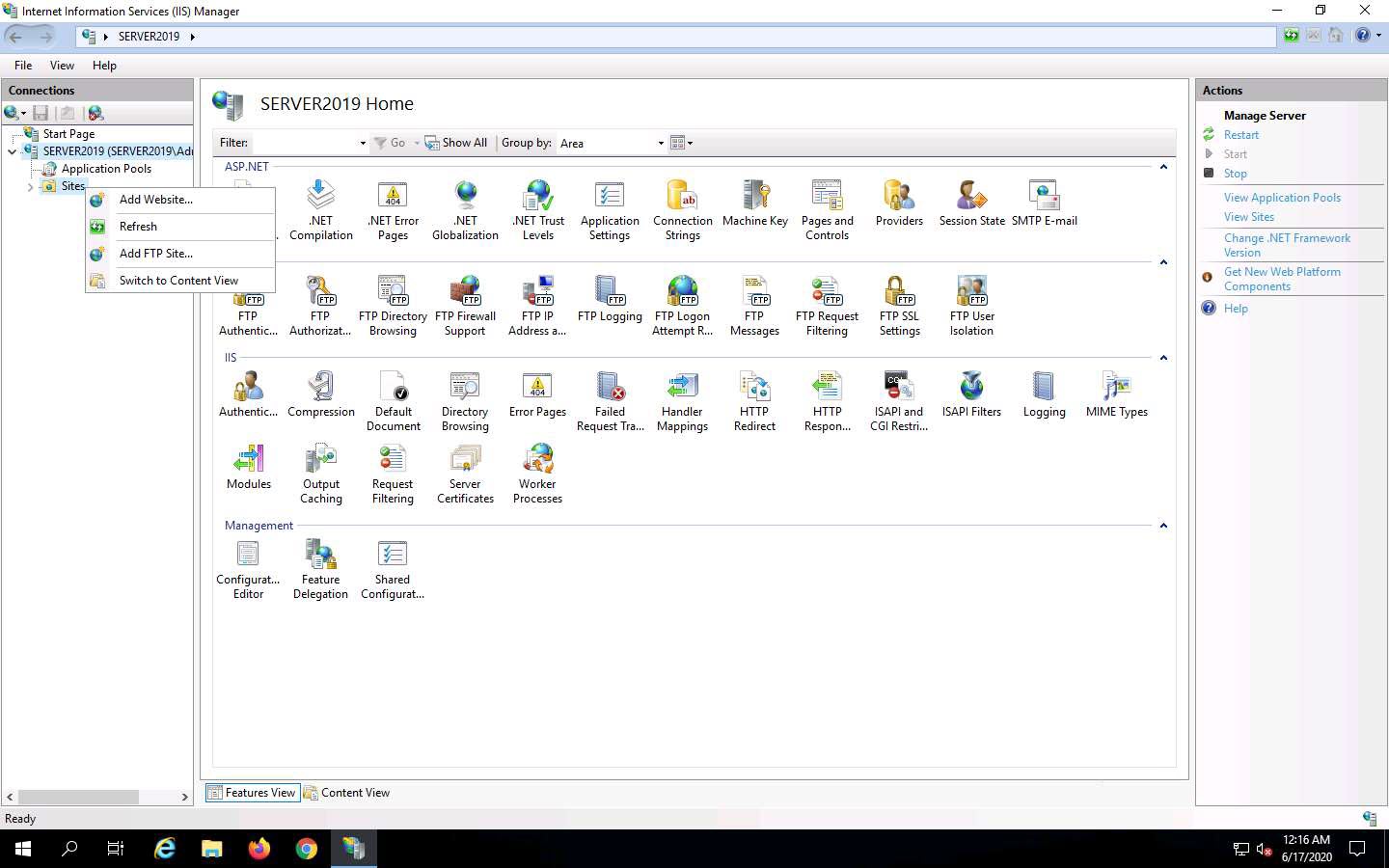This screenshot has height=868, width=1389.
Task: Open the Handler Mappings feature
Action: (x=682, y=400)
